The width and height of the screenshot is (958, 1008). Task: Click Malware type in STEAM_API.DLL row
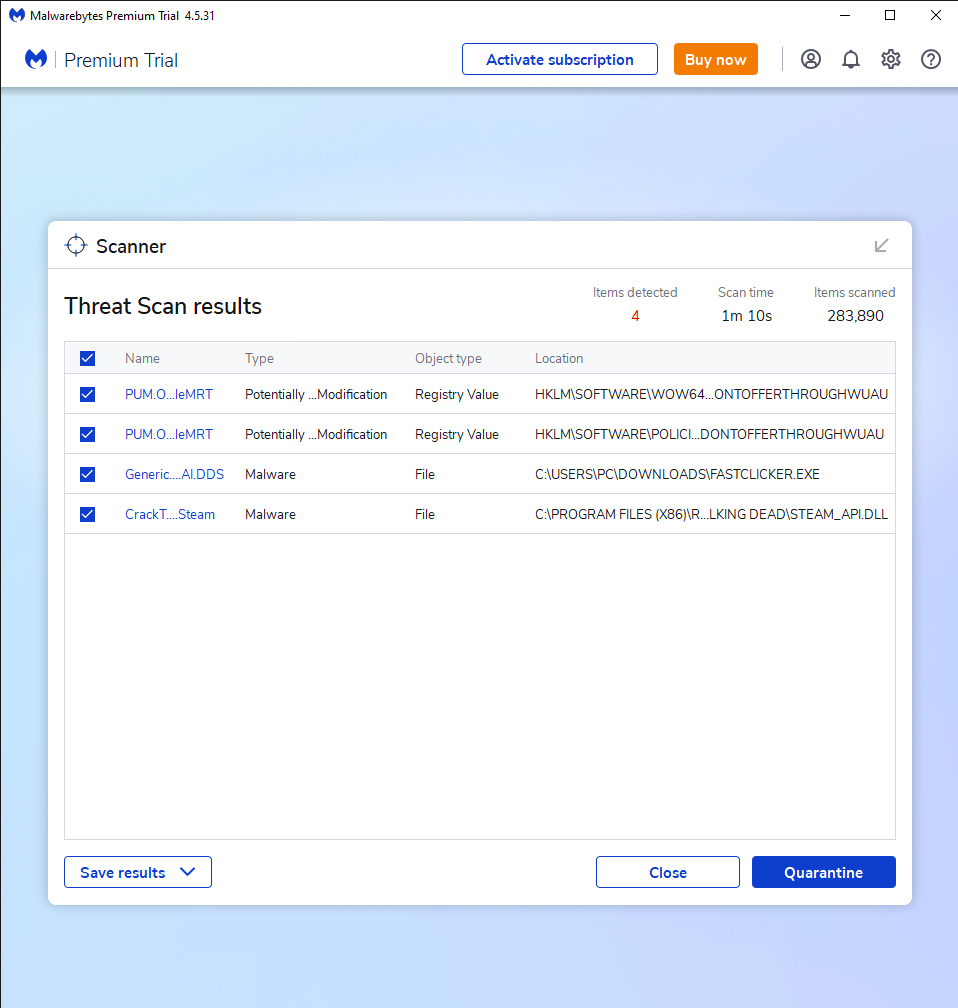270,514
